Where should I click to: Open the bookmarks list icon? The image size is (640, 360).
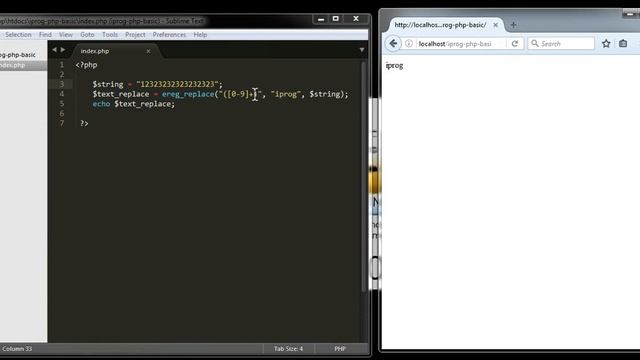click(x=623, y=43)
